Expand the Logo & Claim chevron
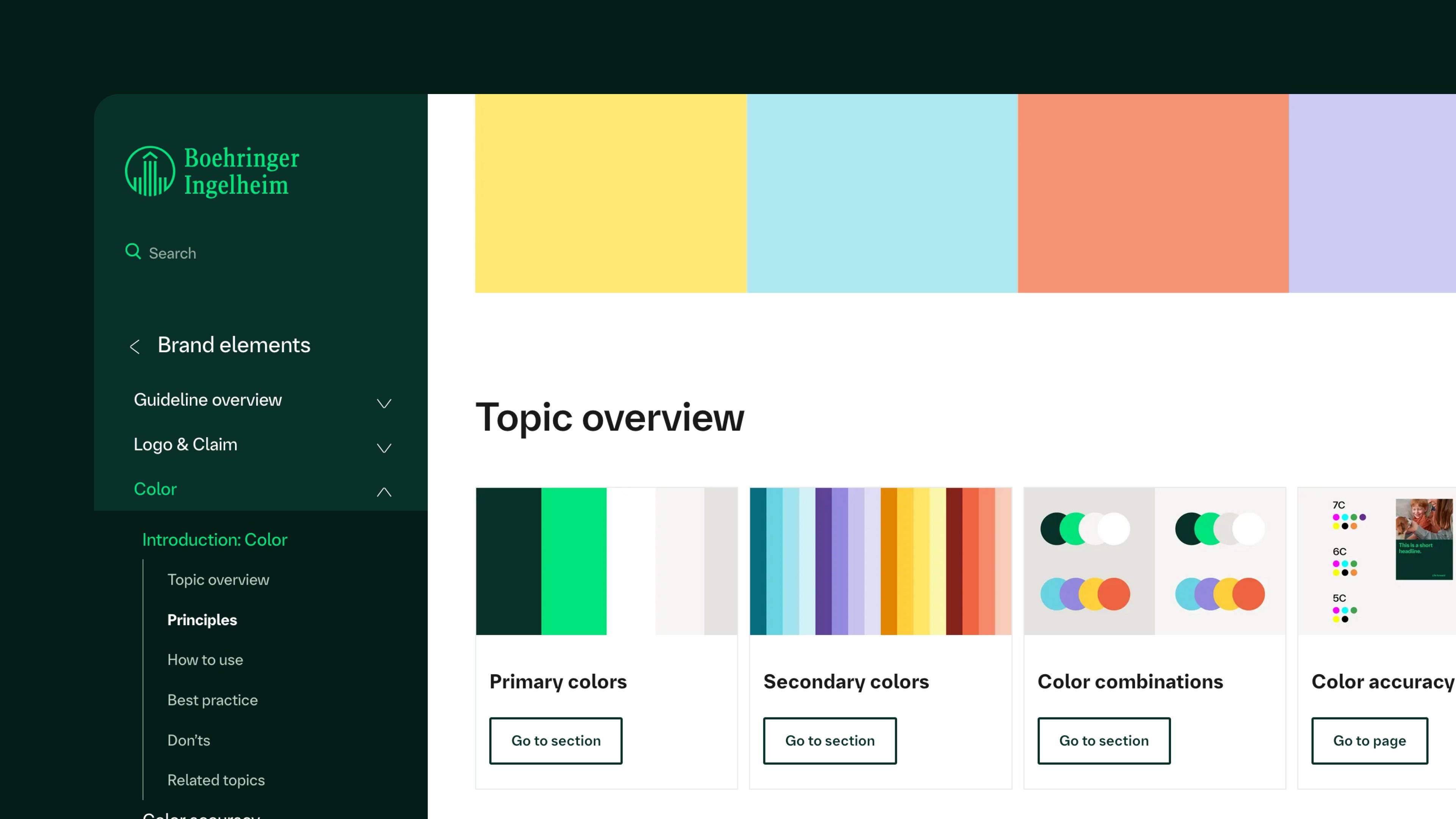The height and width of the screenshot is (819, 1456). coord(384,447)
